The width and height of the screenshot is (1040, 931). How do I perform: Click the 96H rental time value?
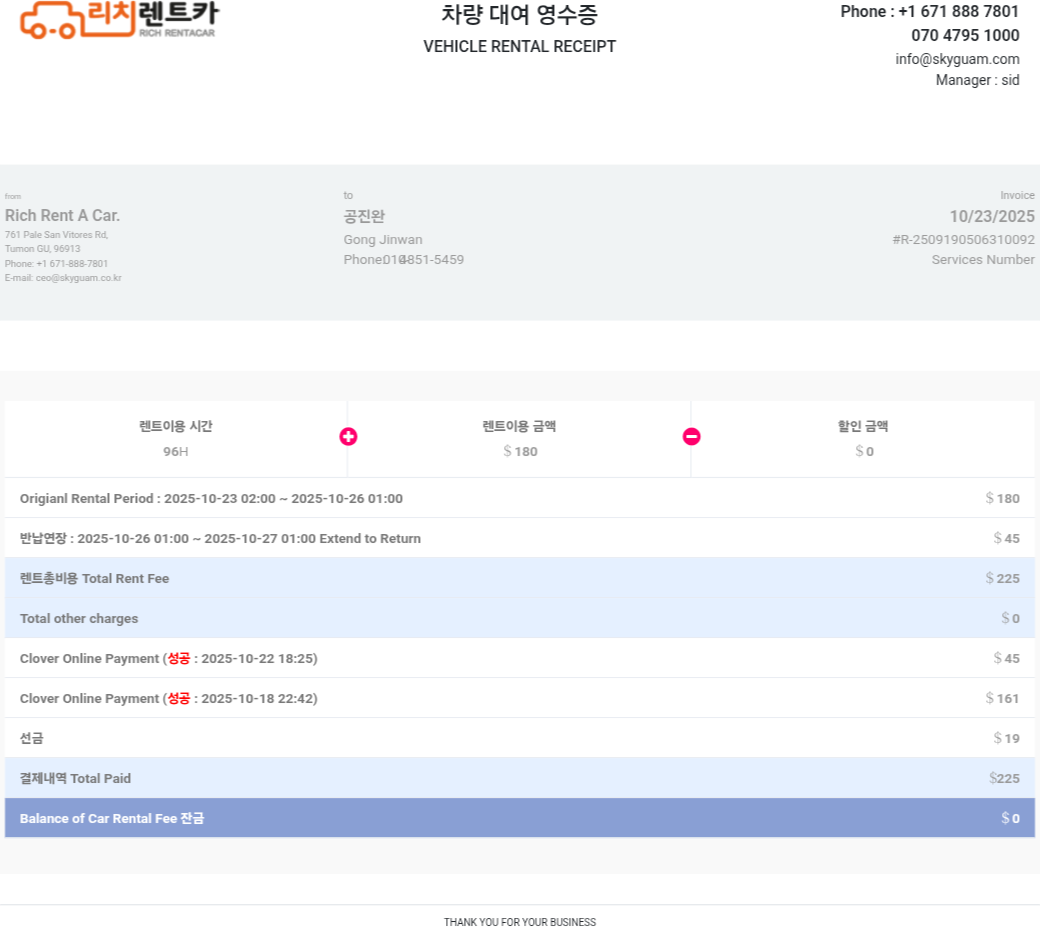[x=176, y=451]
